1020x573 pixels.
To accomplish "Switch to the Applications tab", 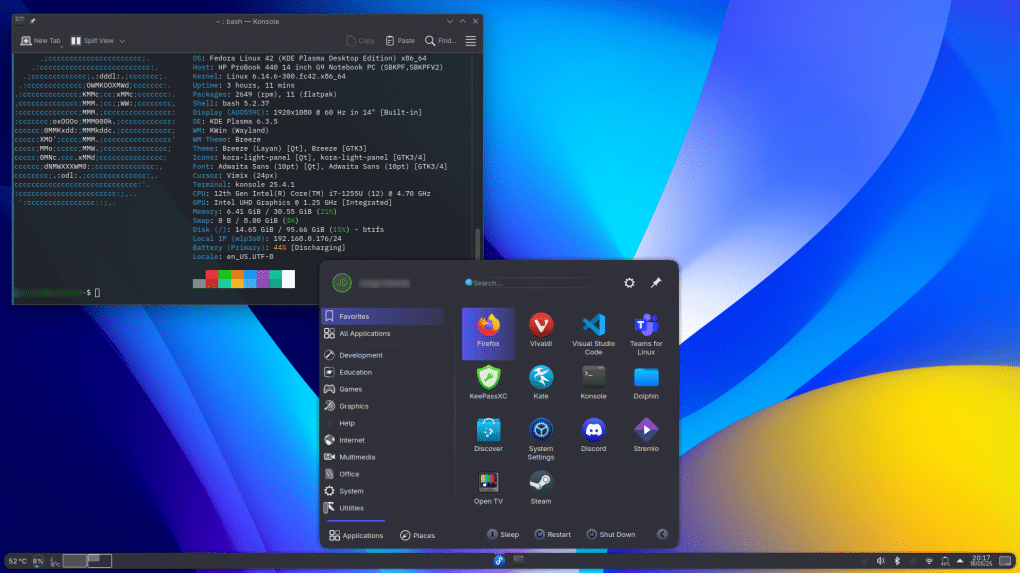I will coord(356,535).
